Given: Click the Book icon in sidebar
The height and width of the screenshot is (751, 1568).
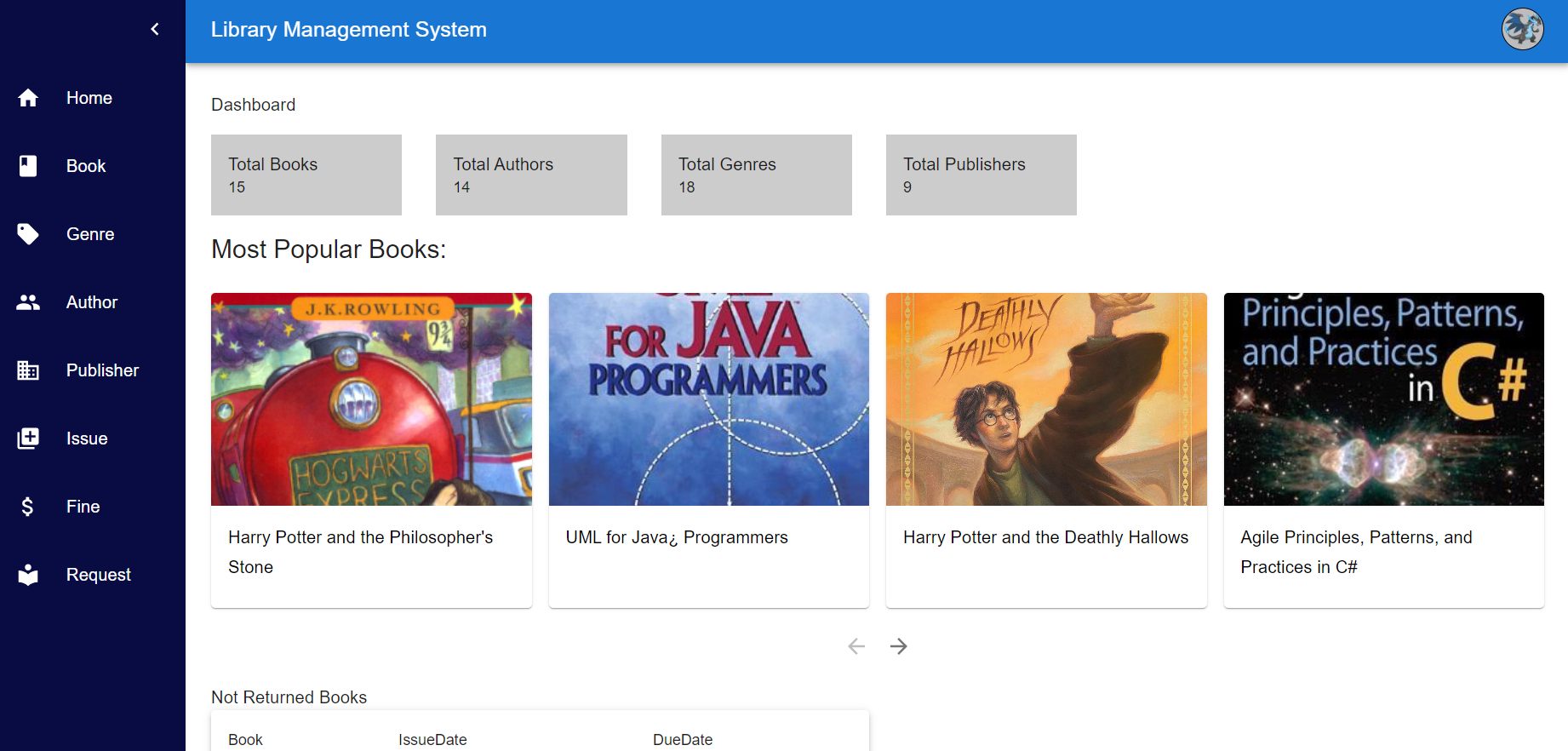Looking at the screenshot, I should coord(28,166).
